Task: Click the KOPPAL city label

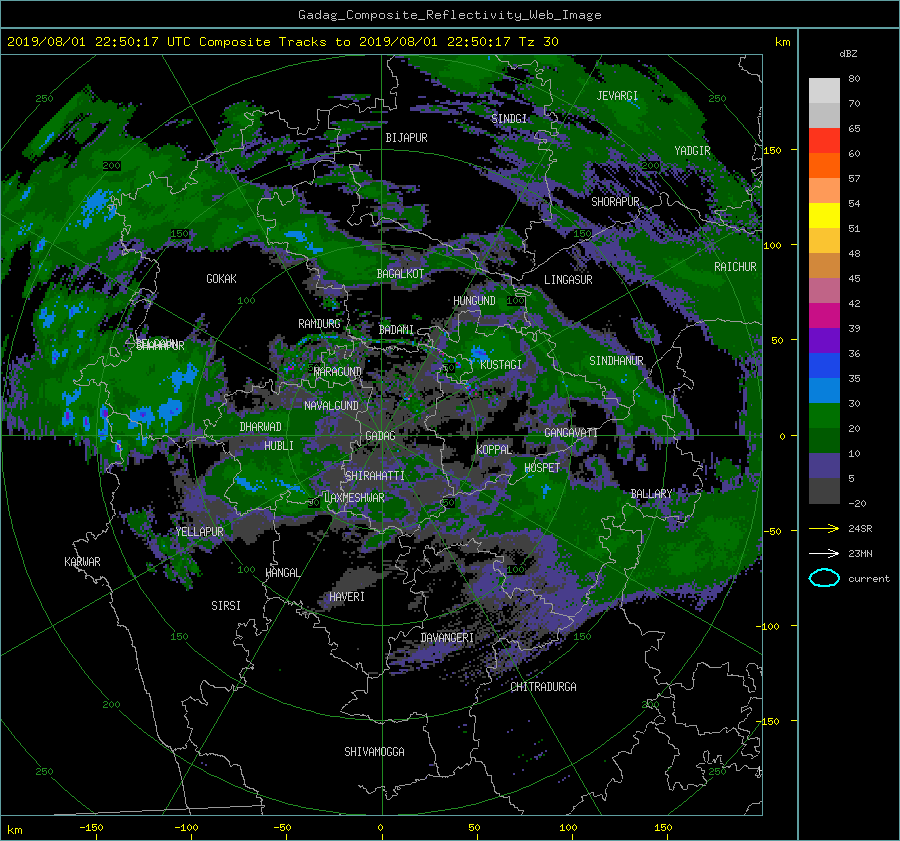Action: (494, 449)
